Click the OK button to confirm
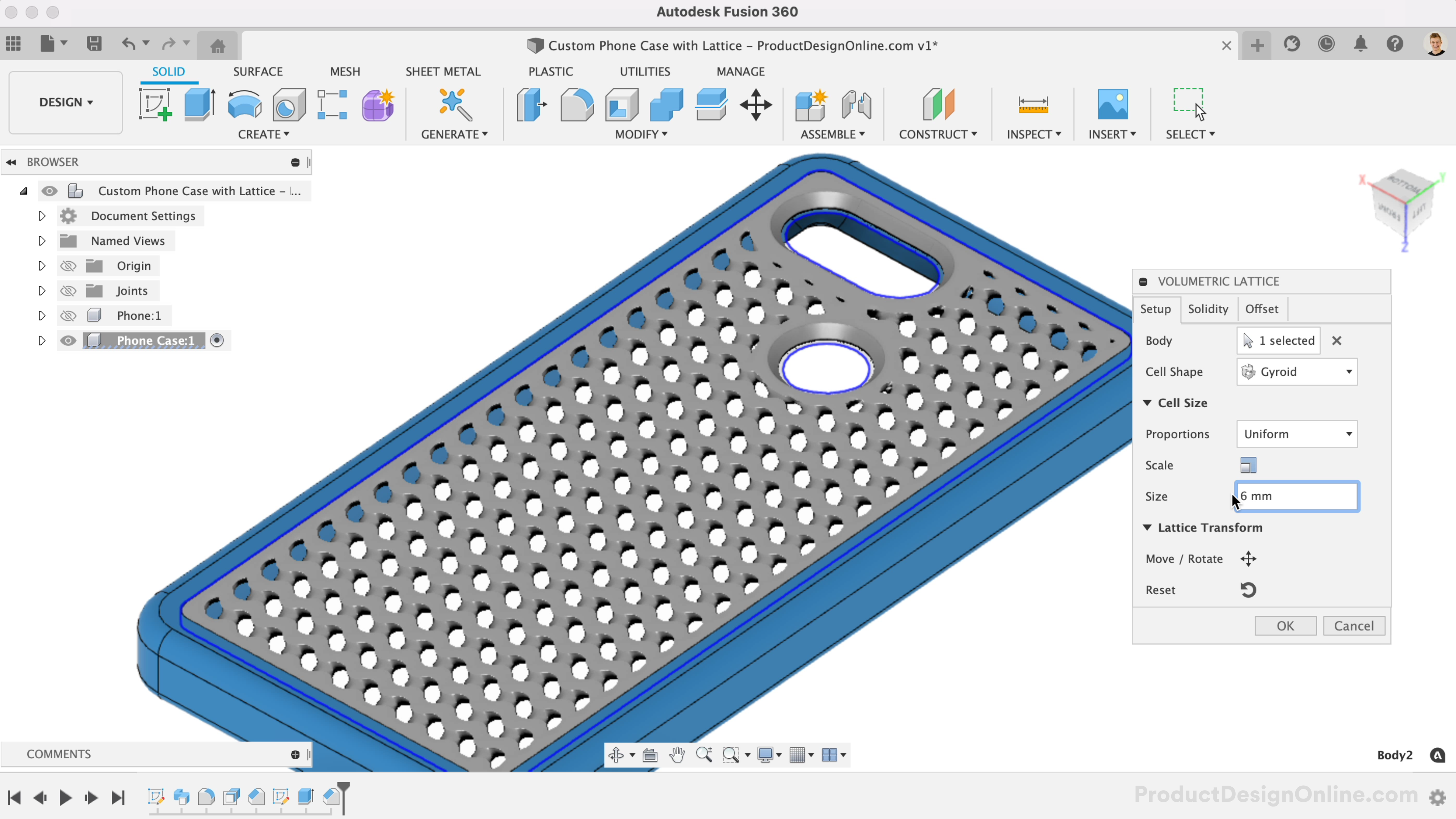1456x819 pixels. coord(1286,625)
